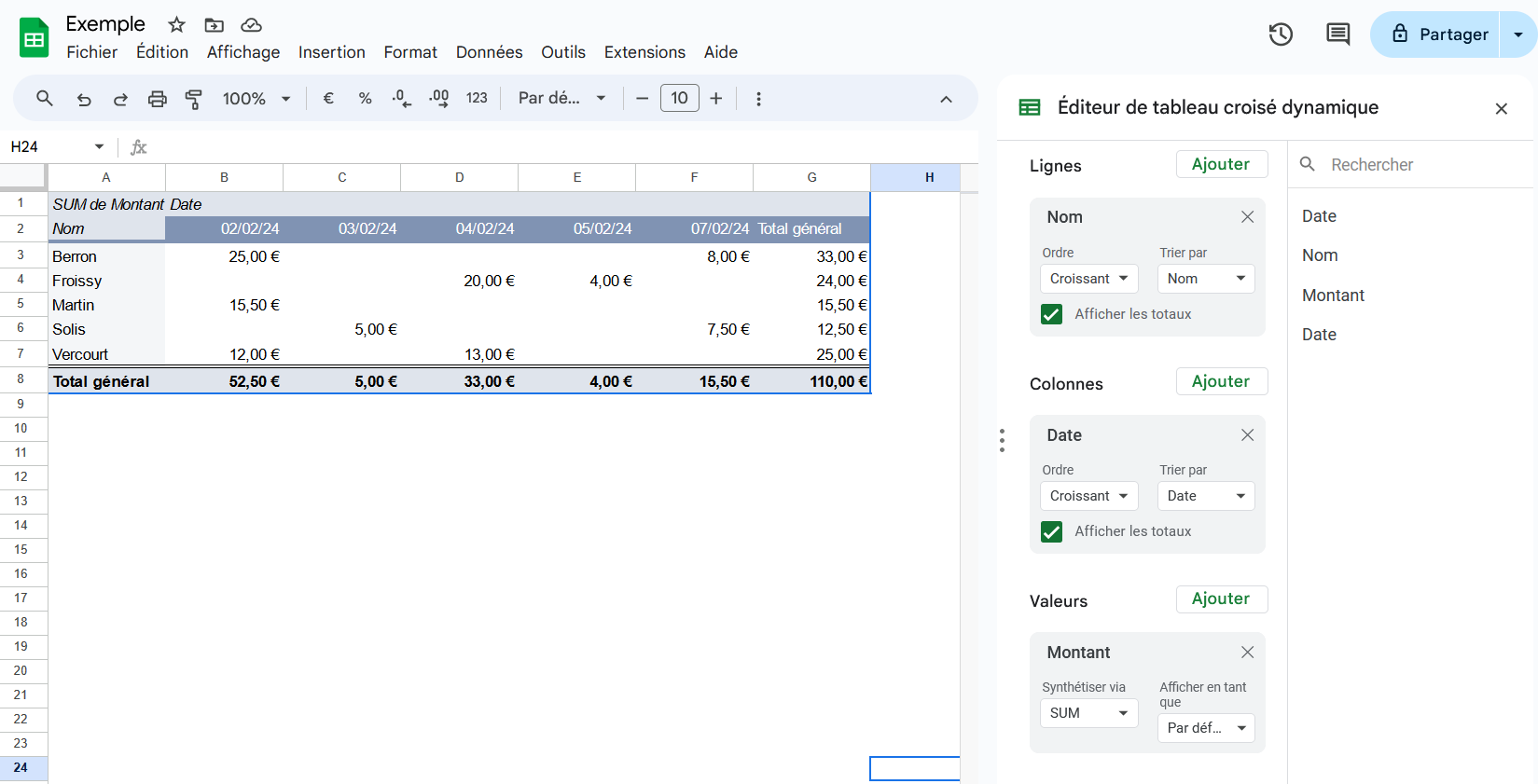Click the Partager button
Screen dimensions: 1538x784
click(x=1434, y=34)
